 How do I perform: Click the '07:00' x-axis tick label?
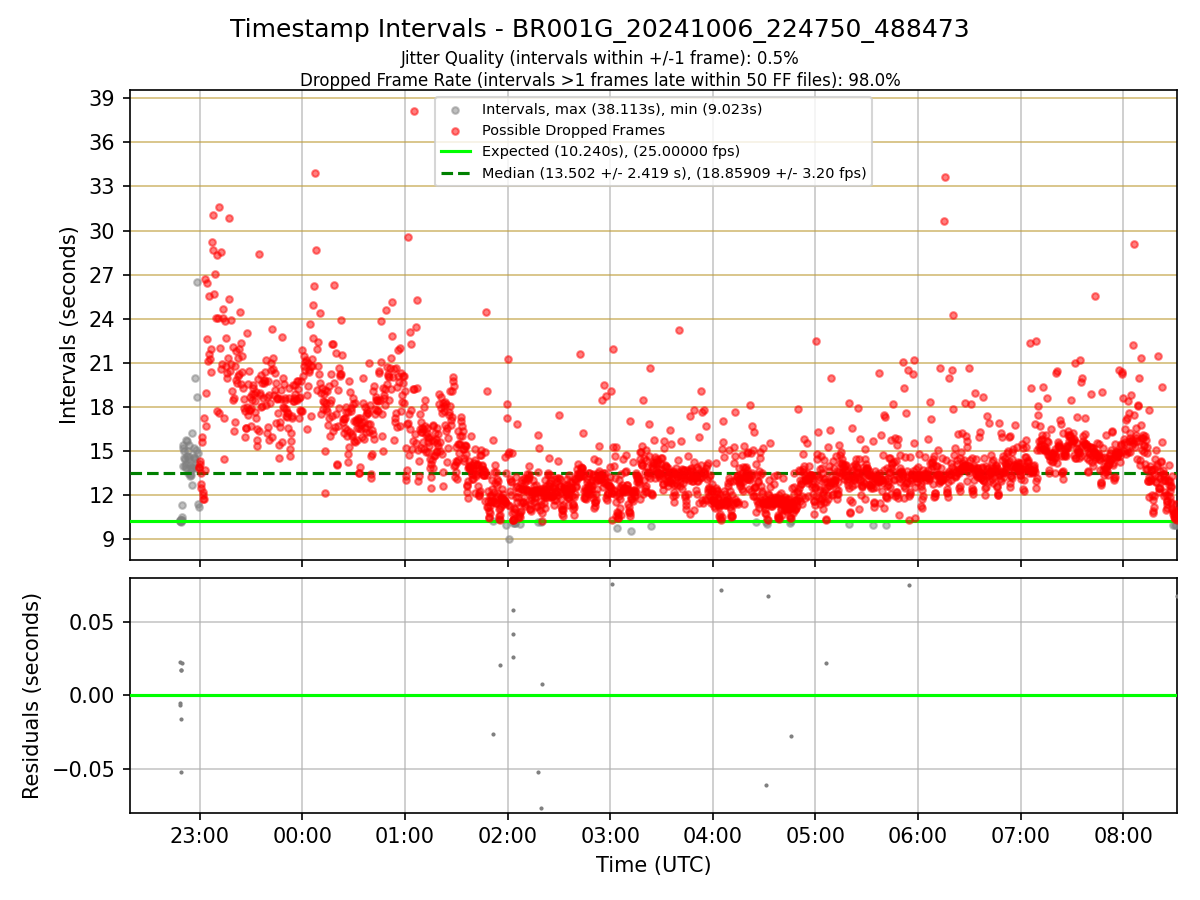point(1021,834)
